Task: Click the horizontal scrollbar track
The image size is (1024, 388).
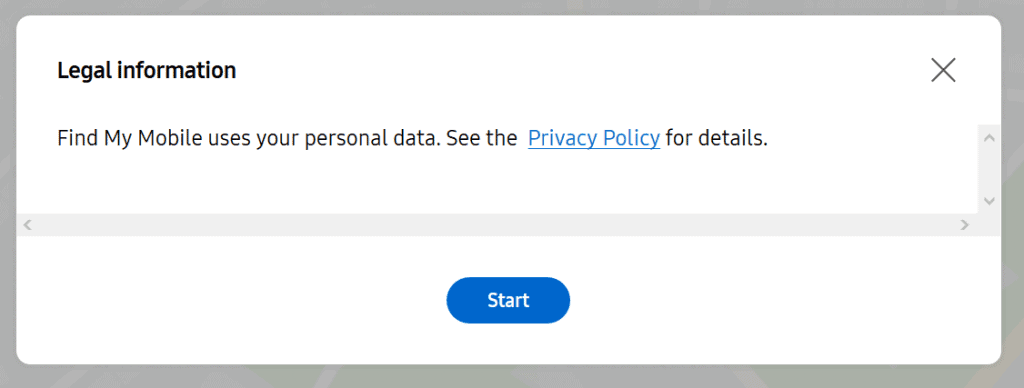Action: 496,225
